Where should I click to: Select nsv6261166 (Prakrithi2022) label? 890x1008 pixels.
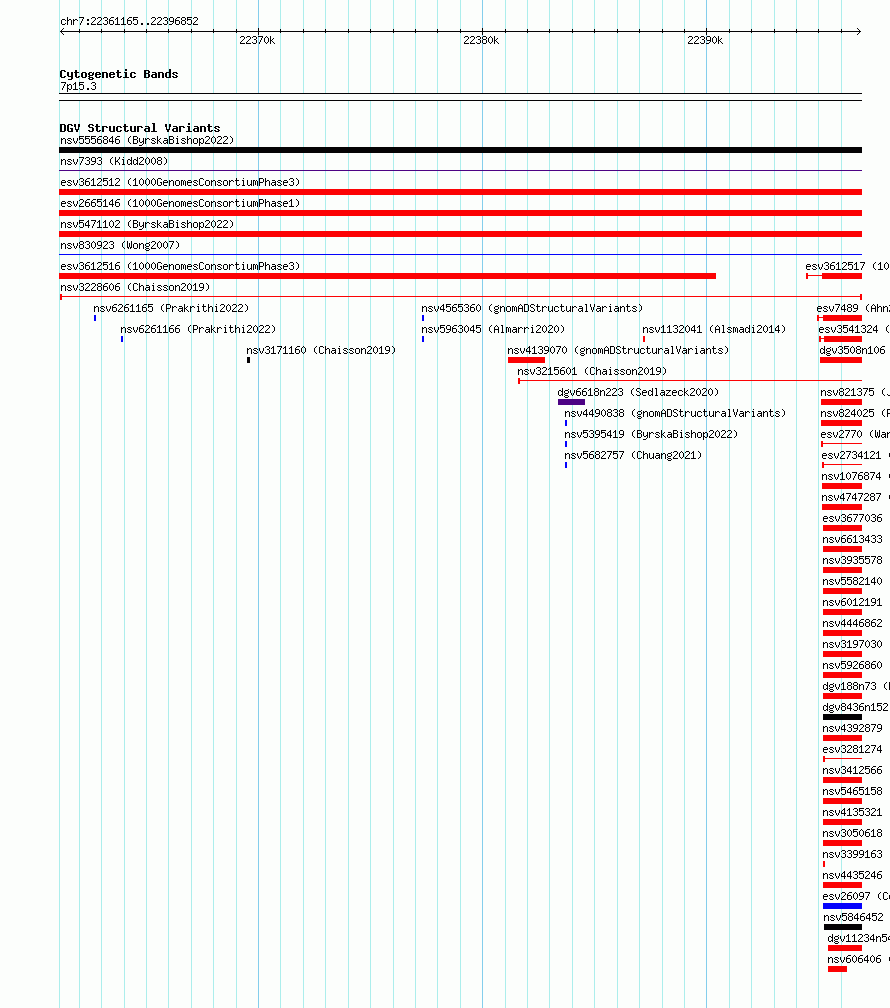(198, 329)
